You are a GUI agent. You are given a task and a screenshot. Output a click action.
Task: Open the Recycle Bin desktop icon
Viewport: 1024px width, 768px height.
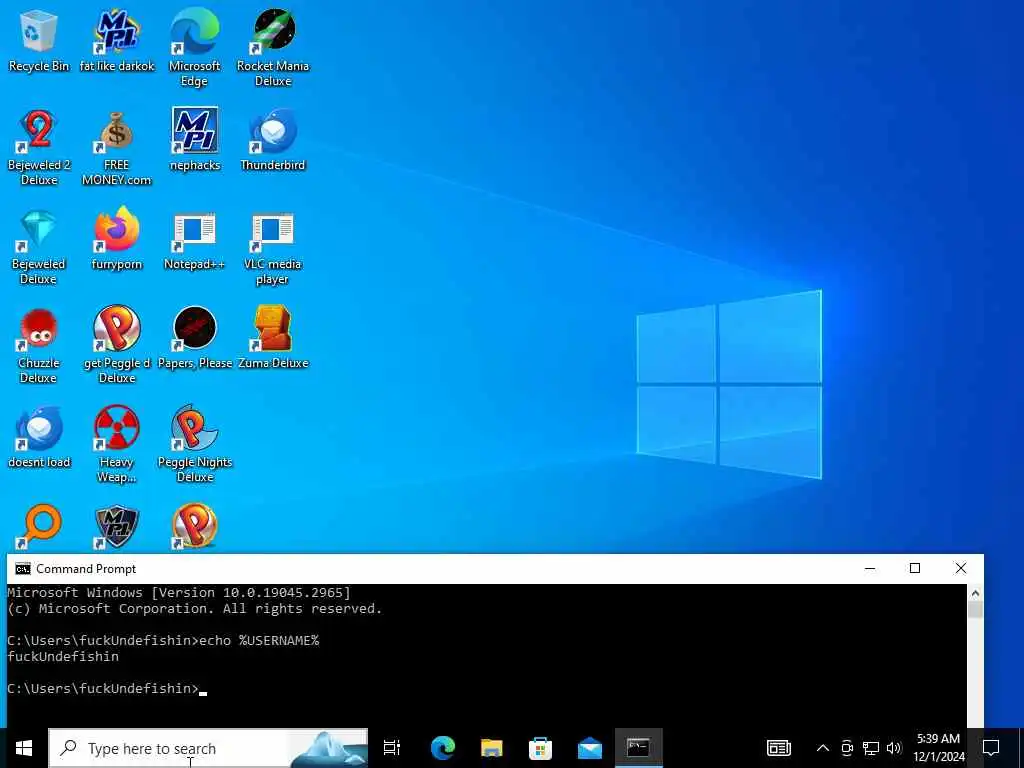coord(39,40)
